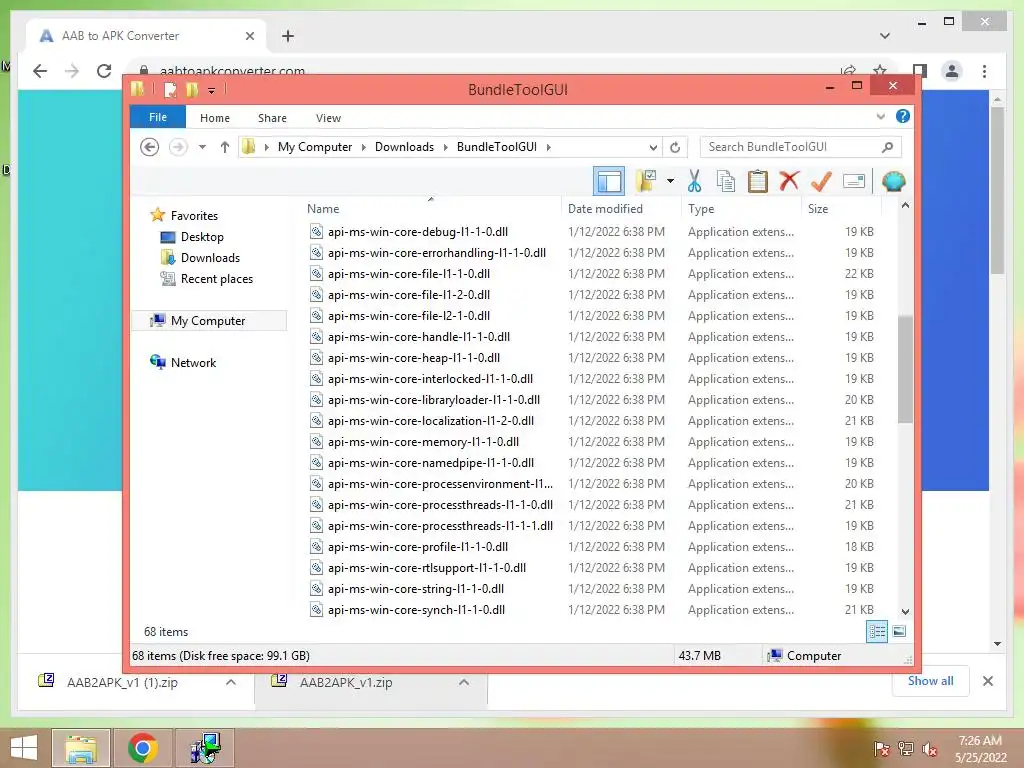Select My Computer in navigation pane
Image resolution: width=1024 pixels, height=768 pixels.
pos(208,321)
